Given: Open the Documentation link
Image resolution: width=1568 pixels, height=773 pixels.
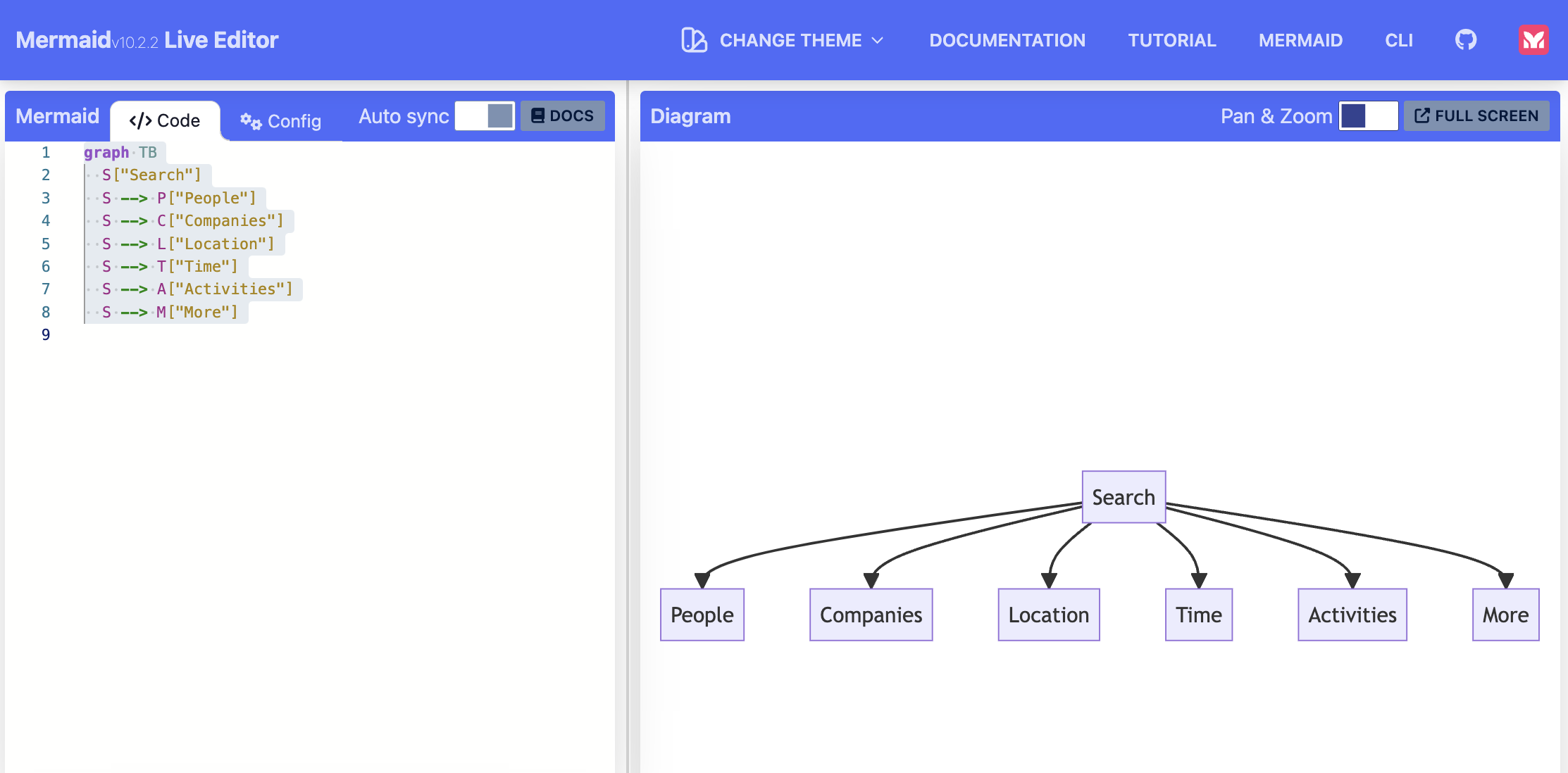Looking at the screenshot, I should [x=1007, y=40].
